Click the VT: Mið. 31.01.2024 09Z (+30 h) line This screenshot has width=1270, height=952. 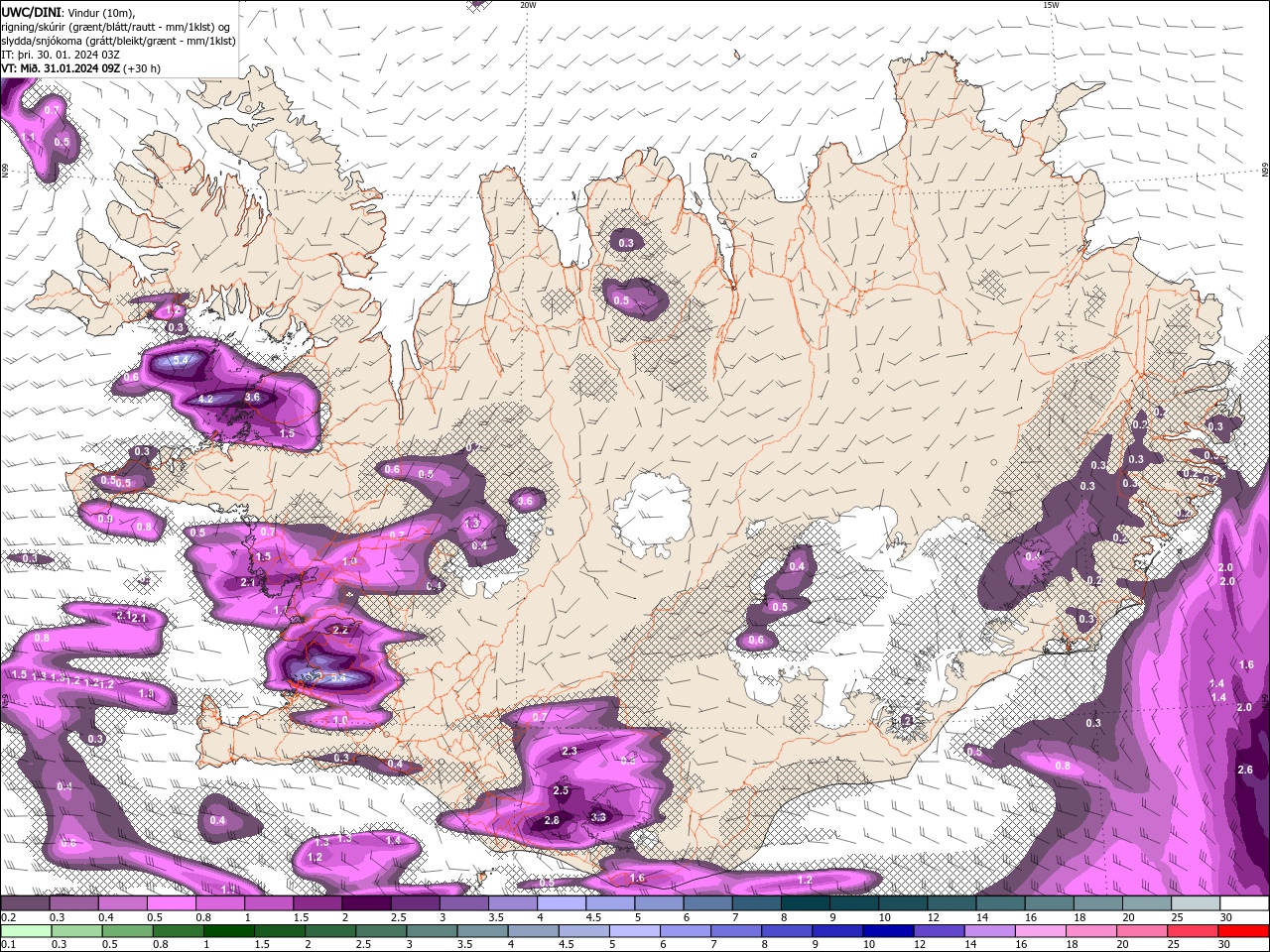[x=80, y=68]
